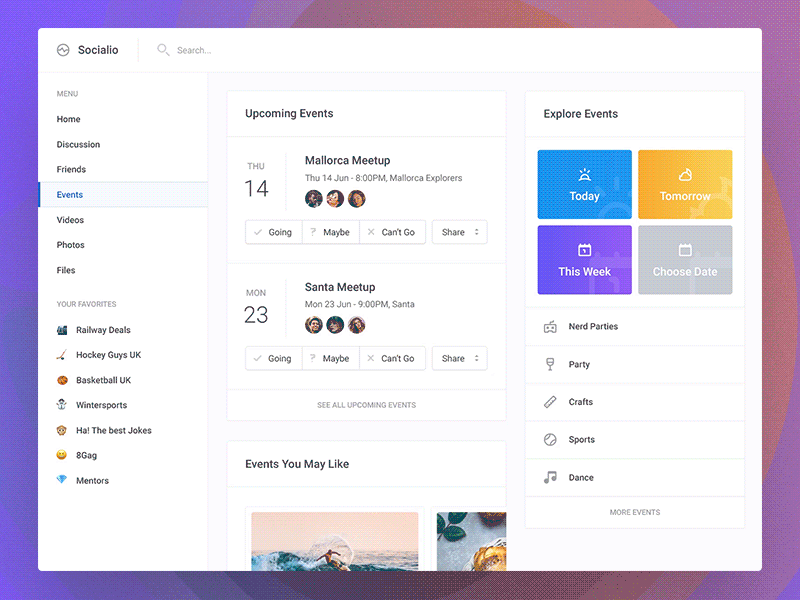
Task: Click the cloud icon on the Tomorrow tile
Action: 685,175
